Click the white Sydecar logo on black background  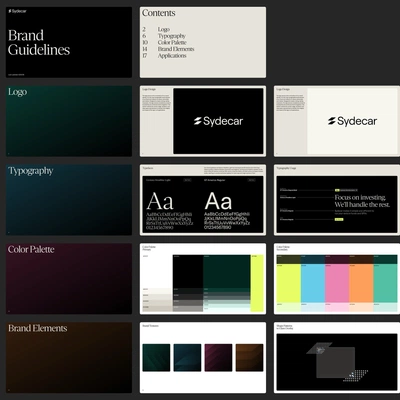click(218, 121)
